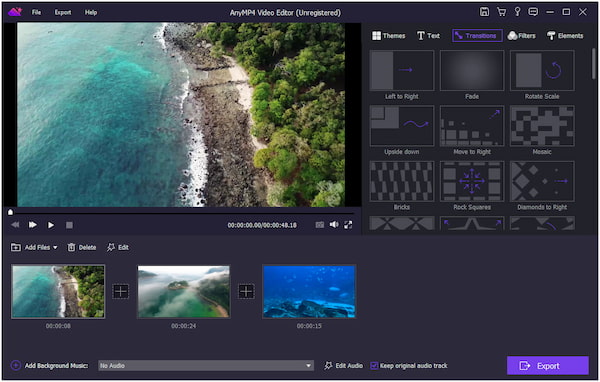This screenshot has height=382, width=600.
Task: Open the Help menu
Action: tap(91, 12)
